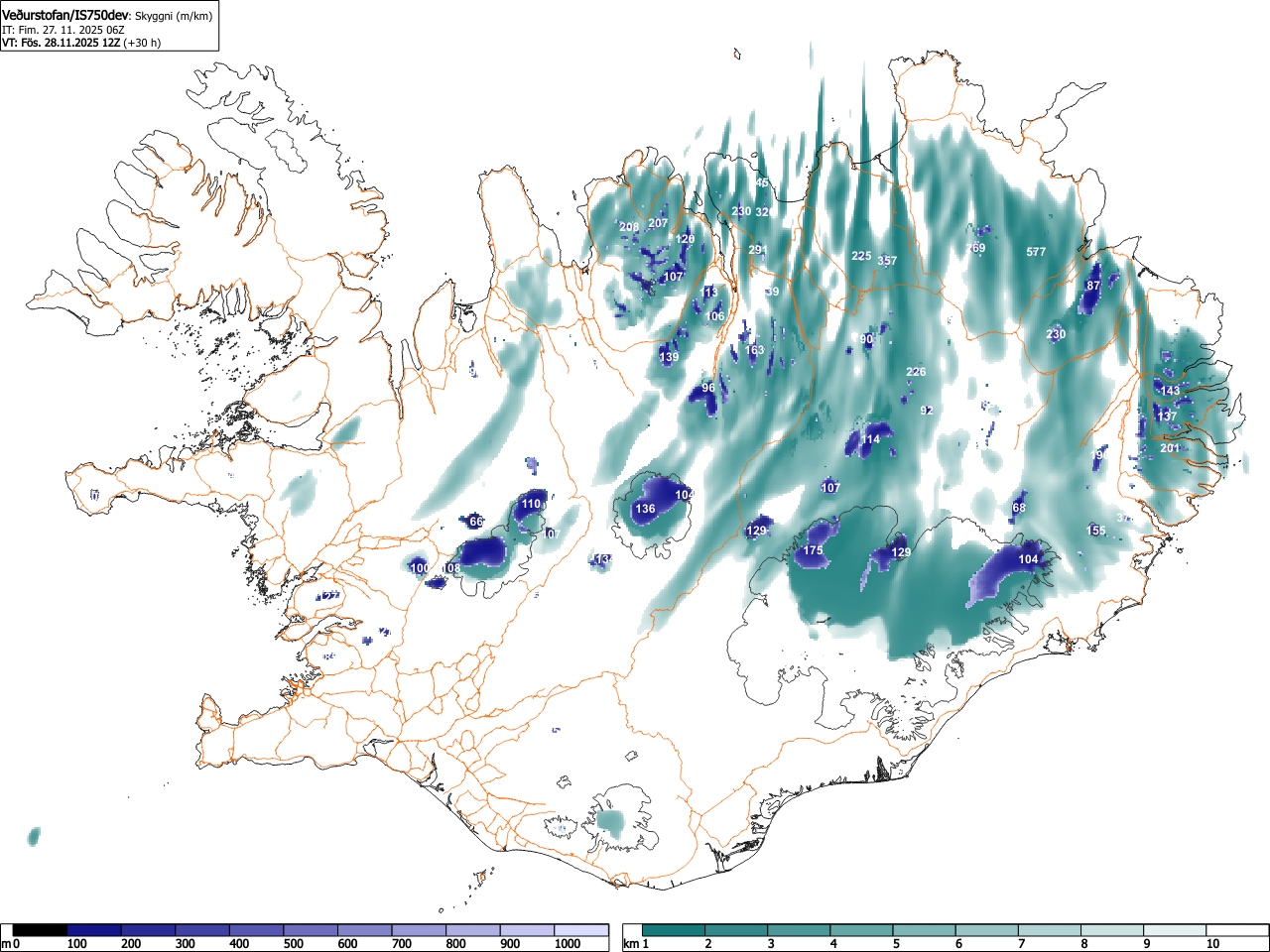Click the '1000' tick label on meter scale
The image size is (1270, 952).
(x=568, y=944)
